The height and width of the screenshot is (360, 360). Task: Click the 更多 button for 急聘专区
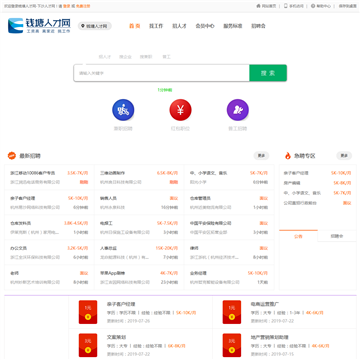[x=344, y=156]
